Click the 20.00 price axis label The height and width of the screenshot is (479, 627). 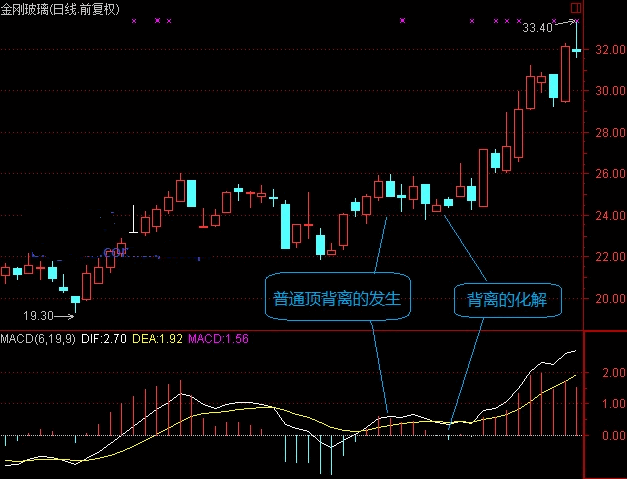pos(610,298)
